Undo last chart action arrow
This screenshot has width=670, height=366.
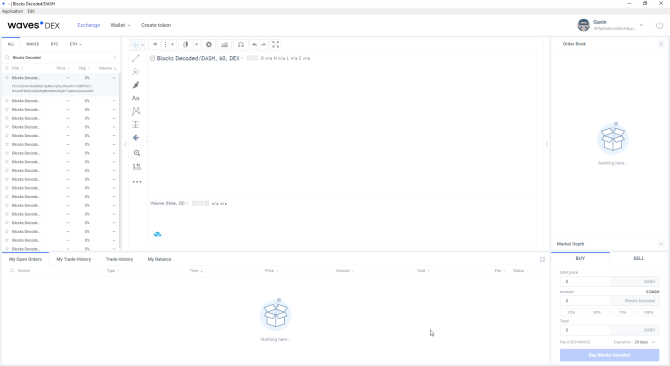pyautogui.click(x=254, y=44)
